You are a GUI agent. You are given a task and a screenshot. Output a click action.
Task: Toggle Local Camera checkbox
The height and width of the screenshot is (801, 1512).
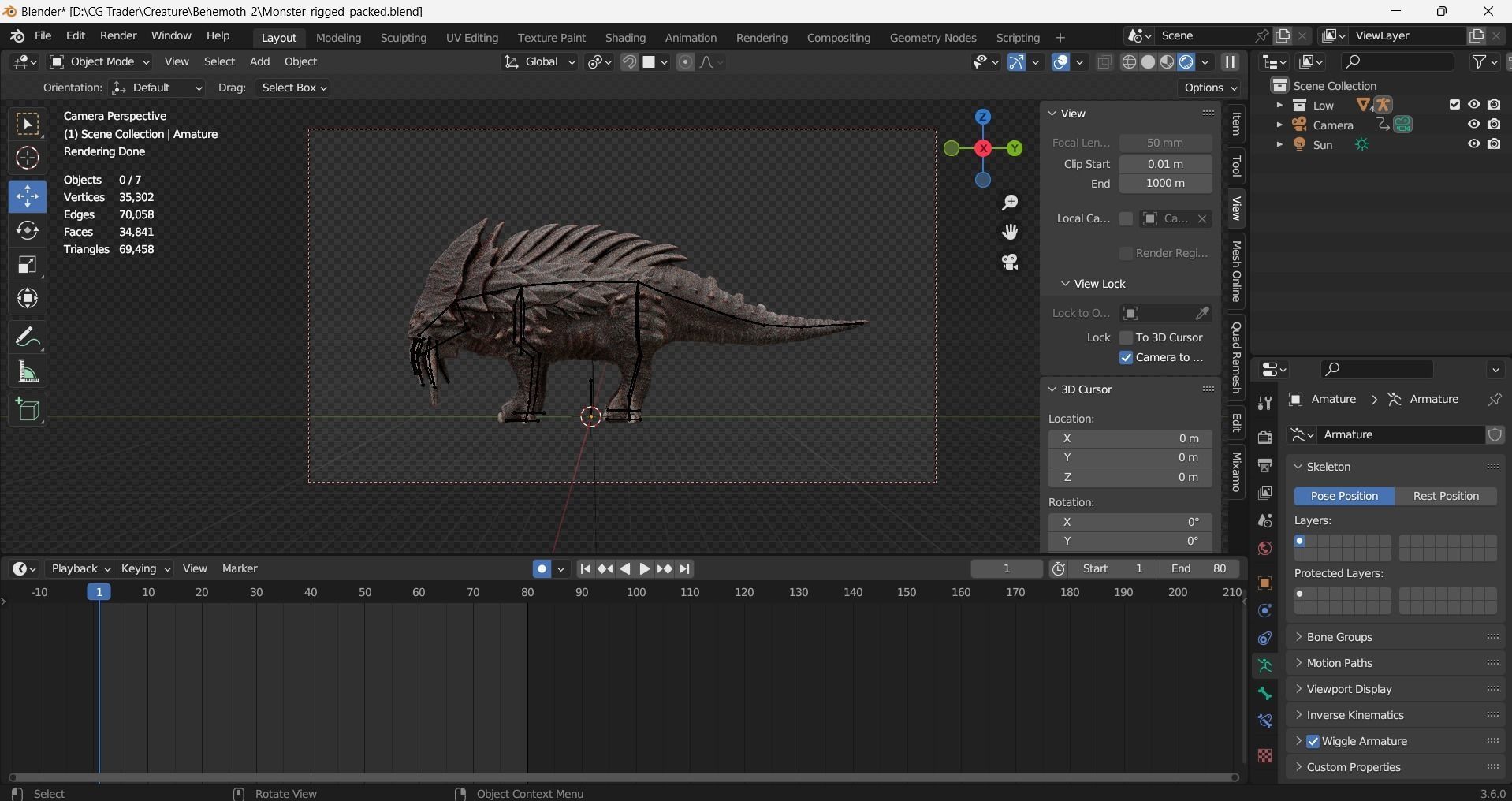pos(1127,218)
